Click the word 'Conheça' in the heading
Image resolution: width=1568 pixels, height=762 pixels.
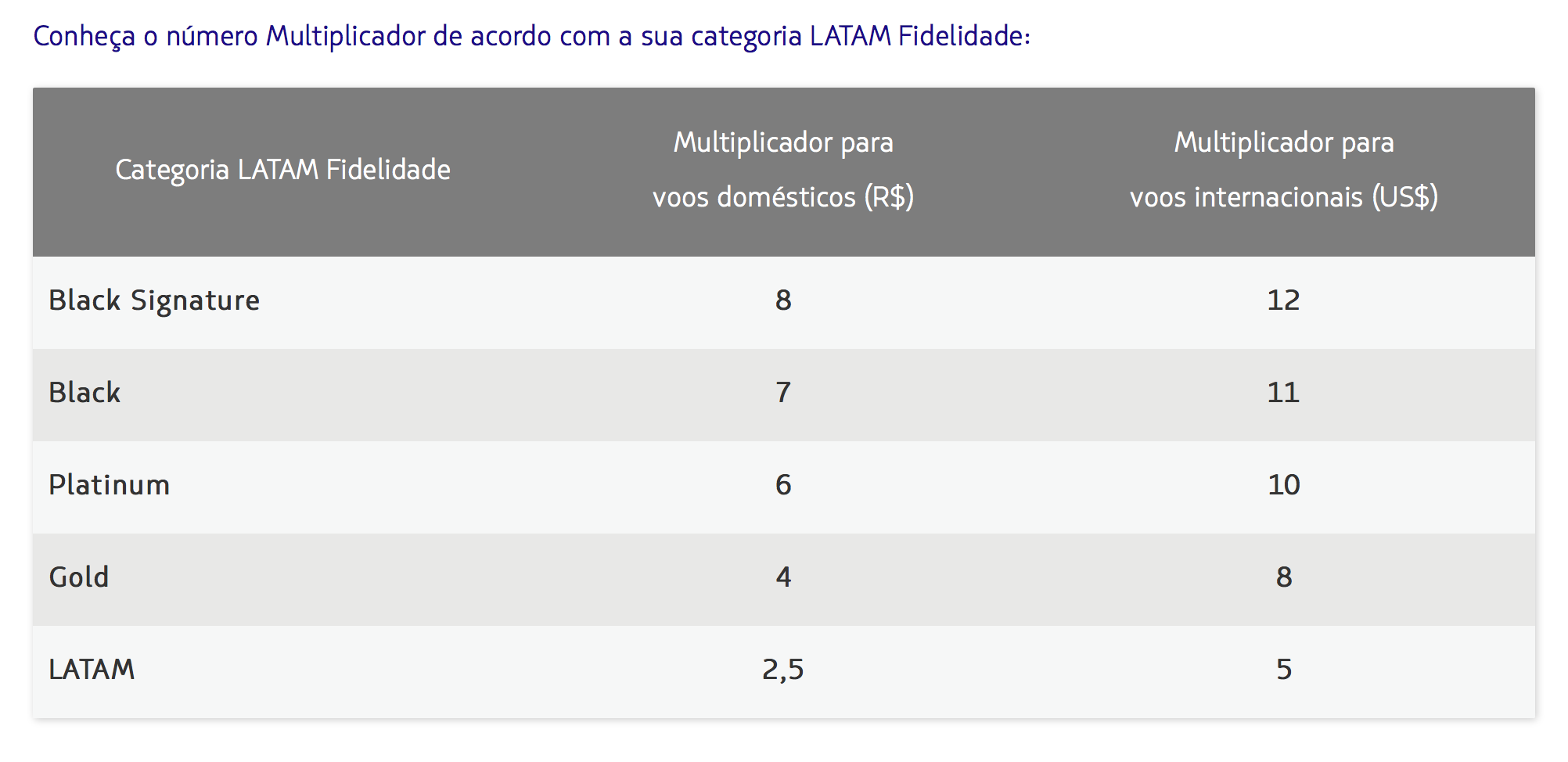pos(85,37)
